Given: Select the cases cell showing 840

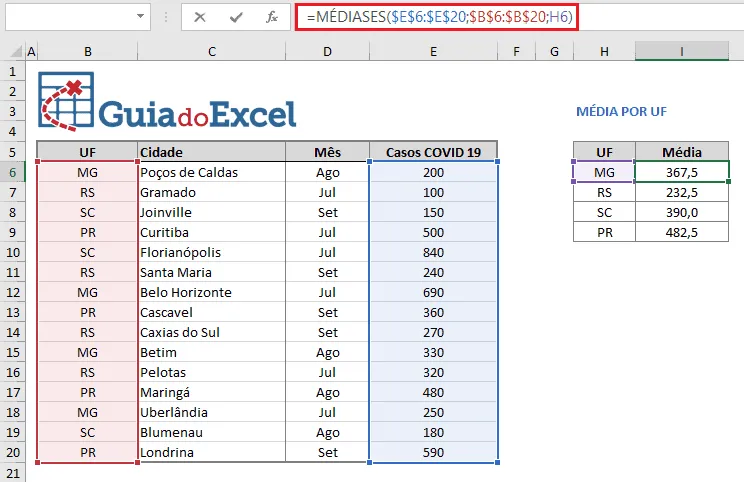Looking at the screenshot, I should point(434,252).
